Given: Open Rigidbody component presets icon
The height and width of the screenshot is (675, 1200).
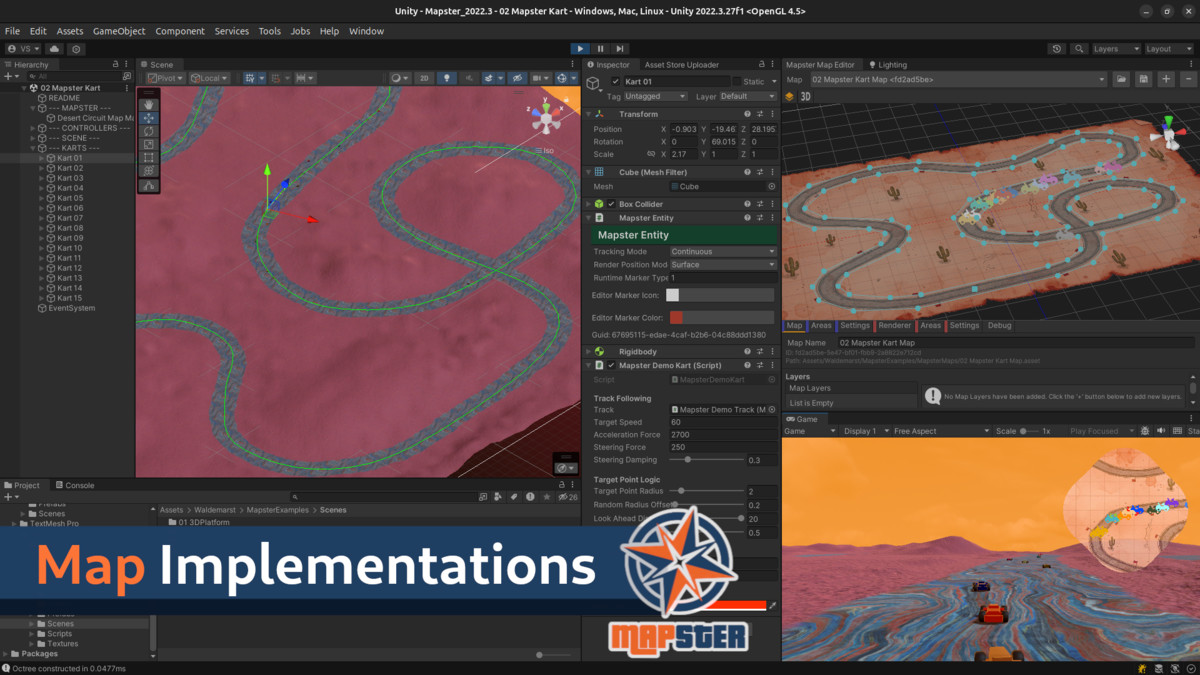Looking at the screenshot, I should pos(760,352).
